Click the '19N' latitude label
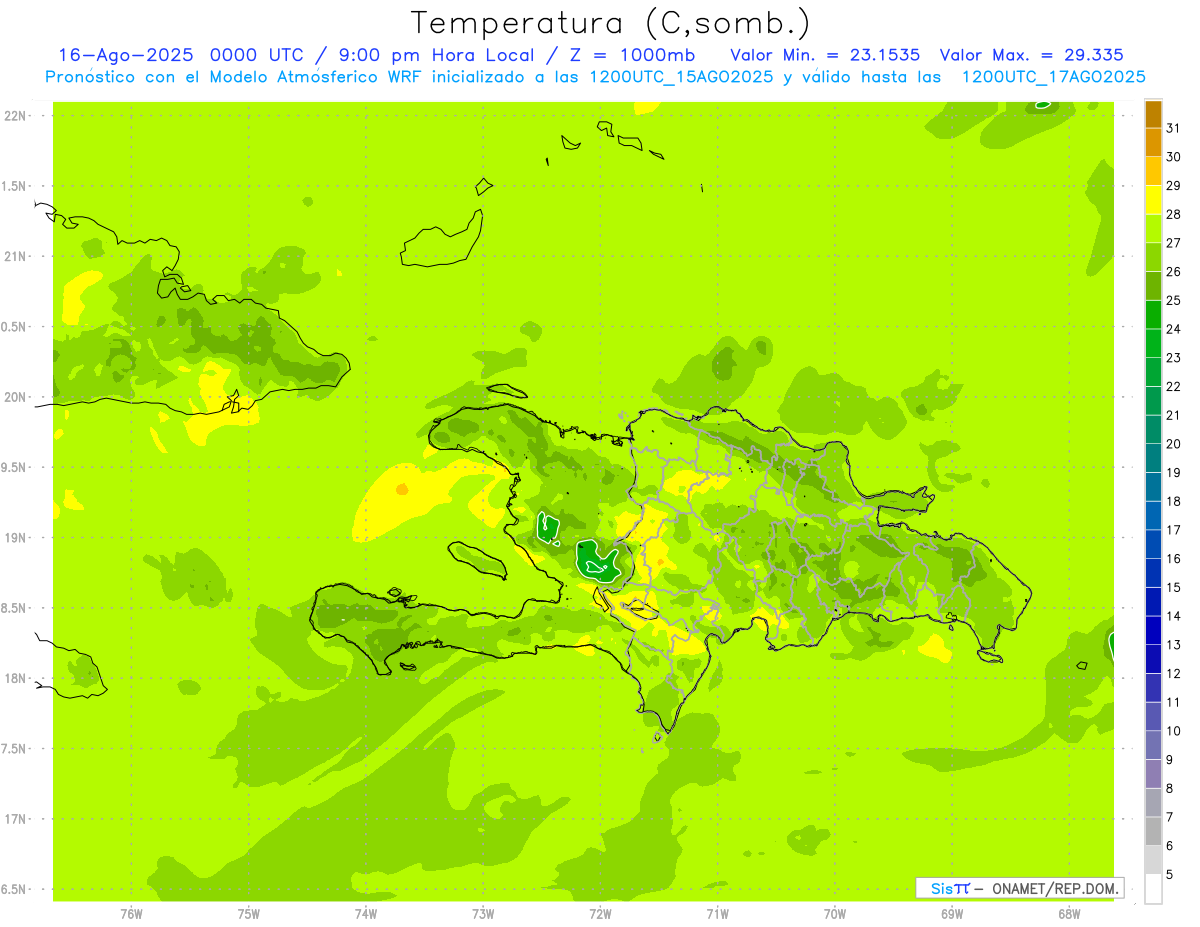The width and height of the screenshot is (1200, 927). tap(16, 537)
